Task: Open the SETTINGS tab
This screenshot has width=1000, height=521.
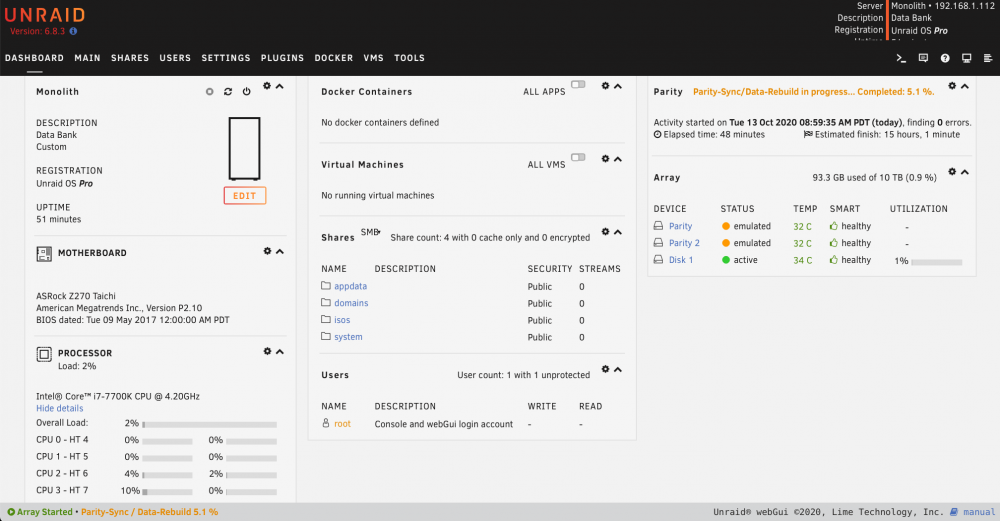Action: pyautogui.click(x=226, y=58)
